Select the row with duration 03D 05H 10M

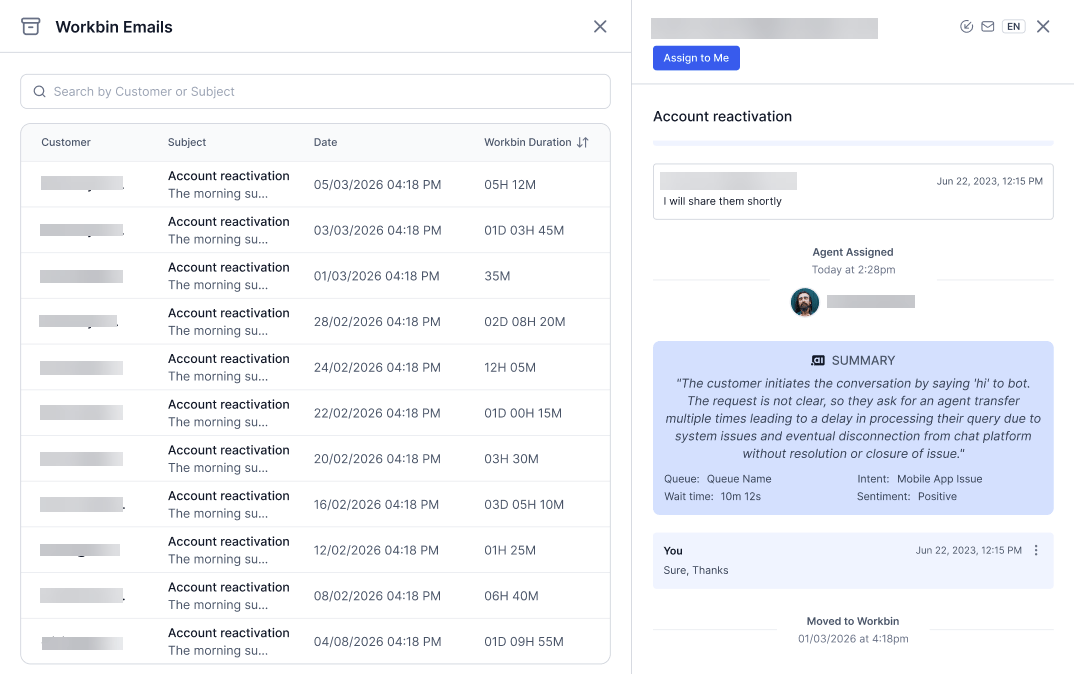coord(315,505)
